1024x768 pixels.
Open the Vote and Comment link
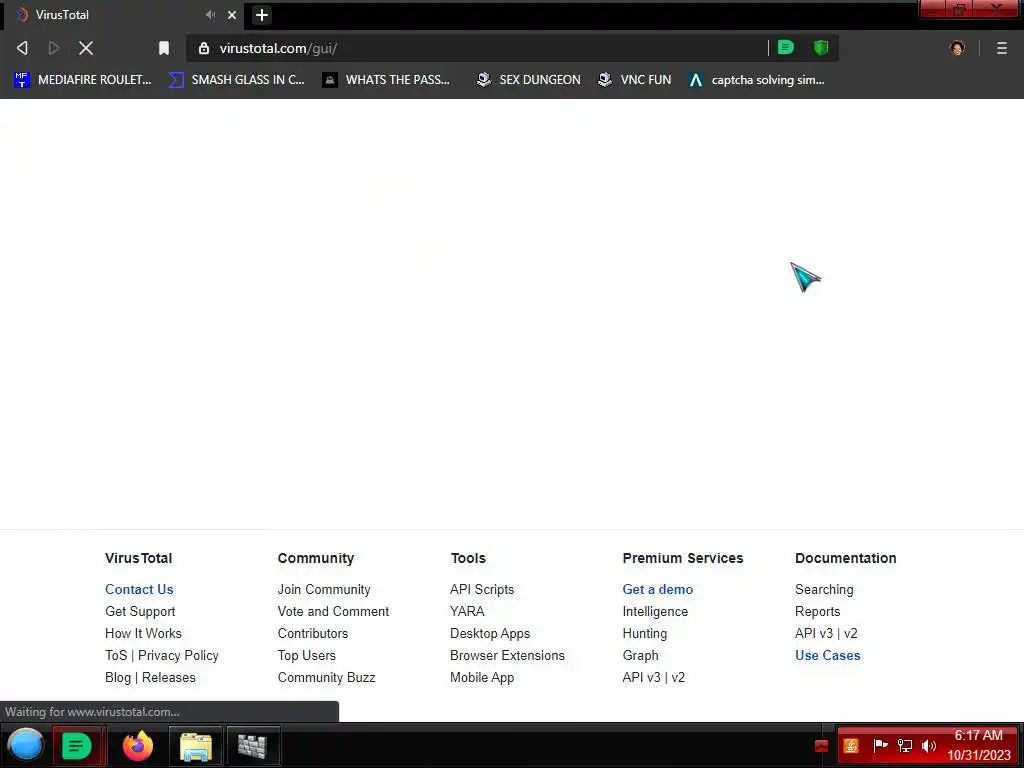tap(333, 611)
